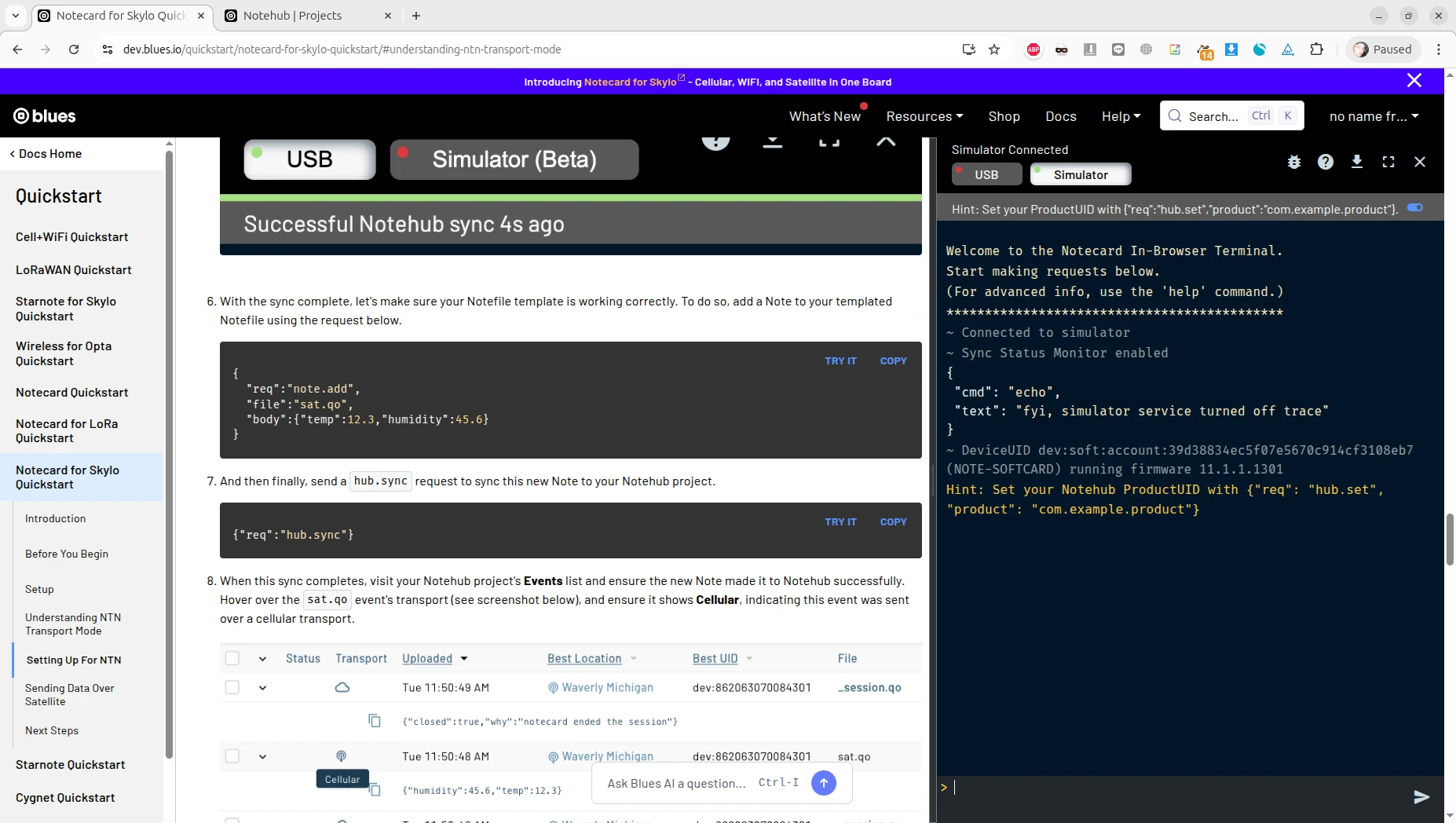1456x823 pixels.
Task: Check the select-all events checkbox
Action: click(x=232, y=658)
